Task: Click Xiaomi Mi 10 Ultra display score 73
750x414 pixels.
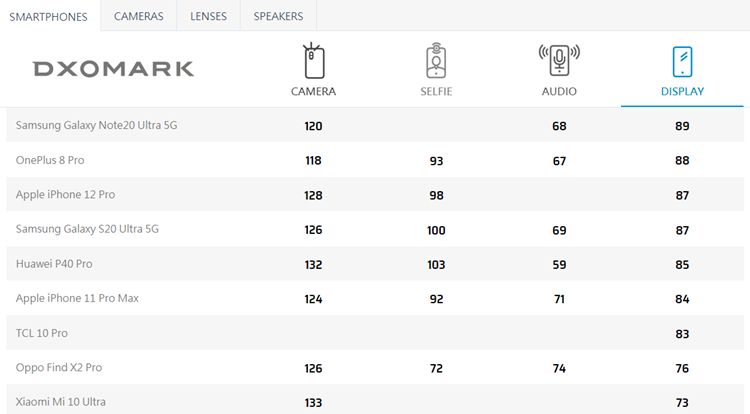Action: coord(682,403)
